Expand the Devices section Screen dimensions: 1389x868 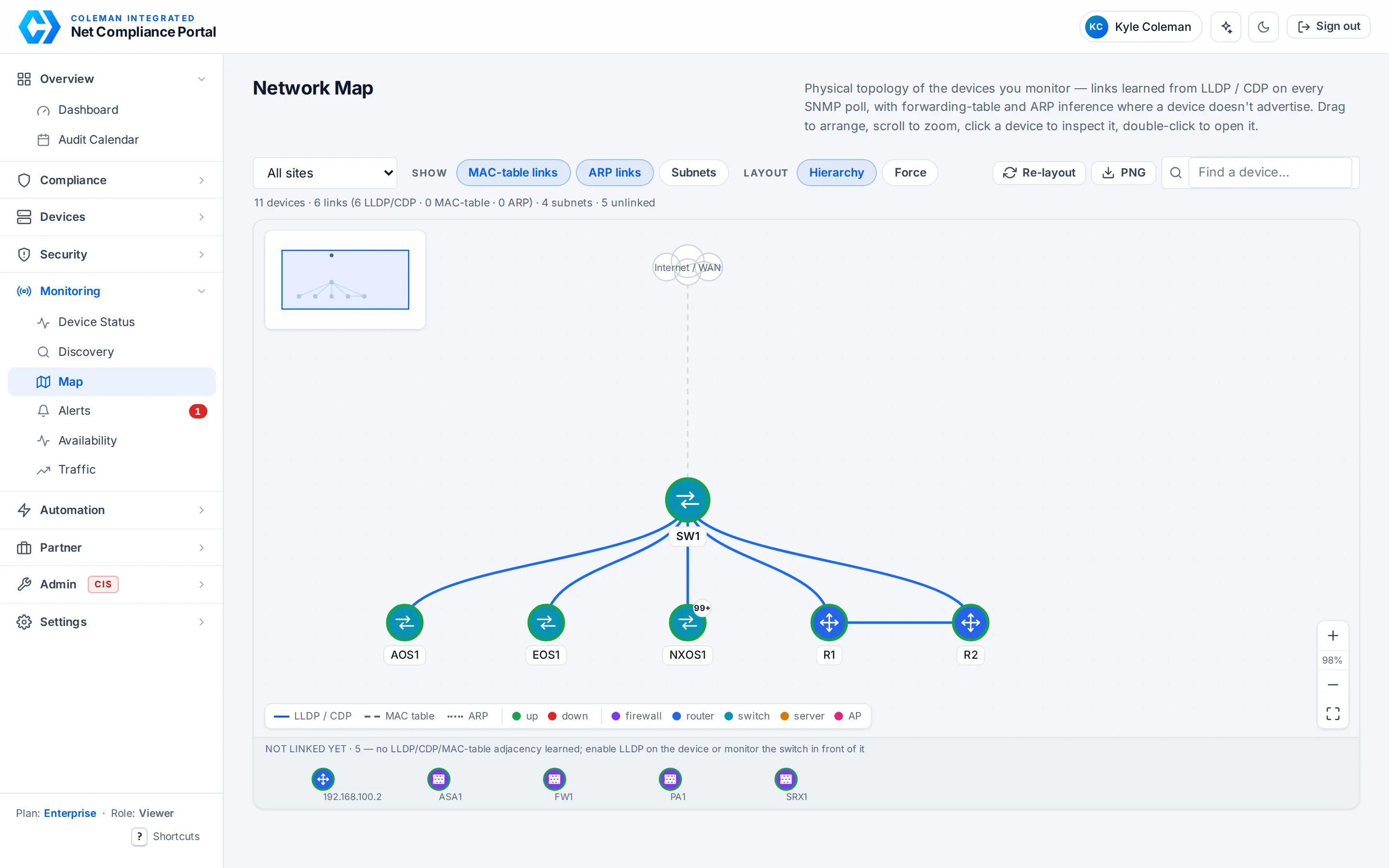pos(111,217)
